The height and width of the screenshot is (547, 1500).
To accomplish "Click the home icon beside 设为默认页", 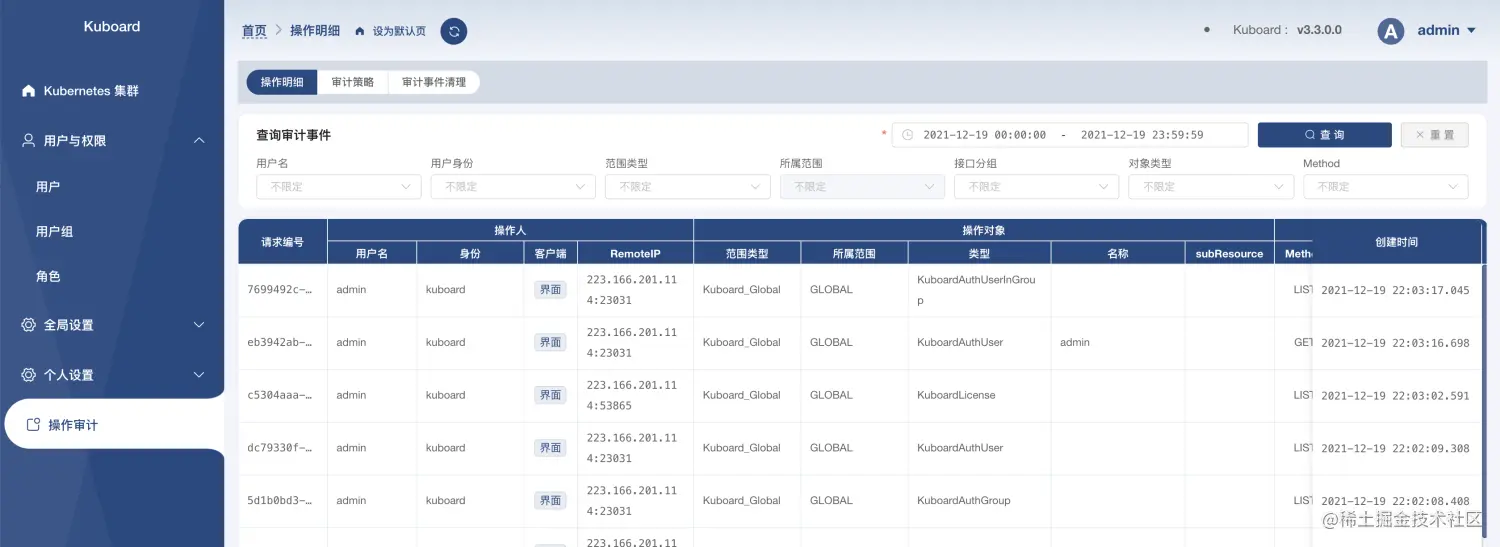I will coord(360,31).
